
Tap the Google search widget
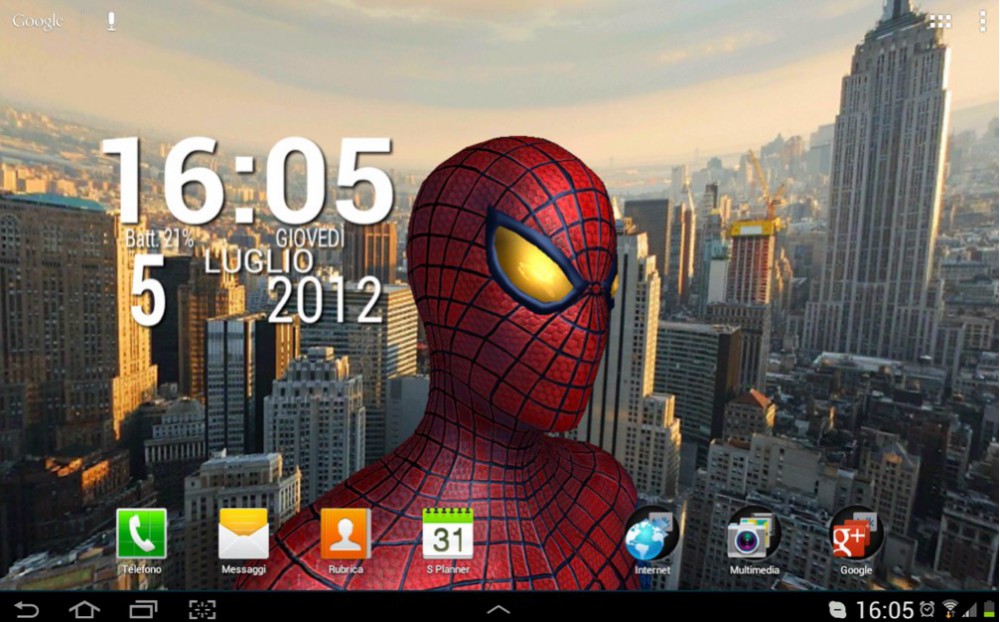[38, 21]
